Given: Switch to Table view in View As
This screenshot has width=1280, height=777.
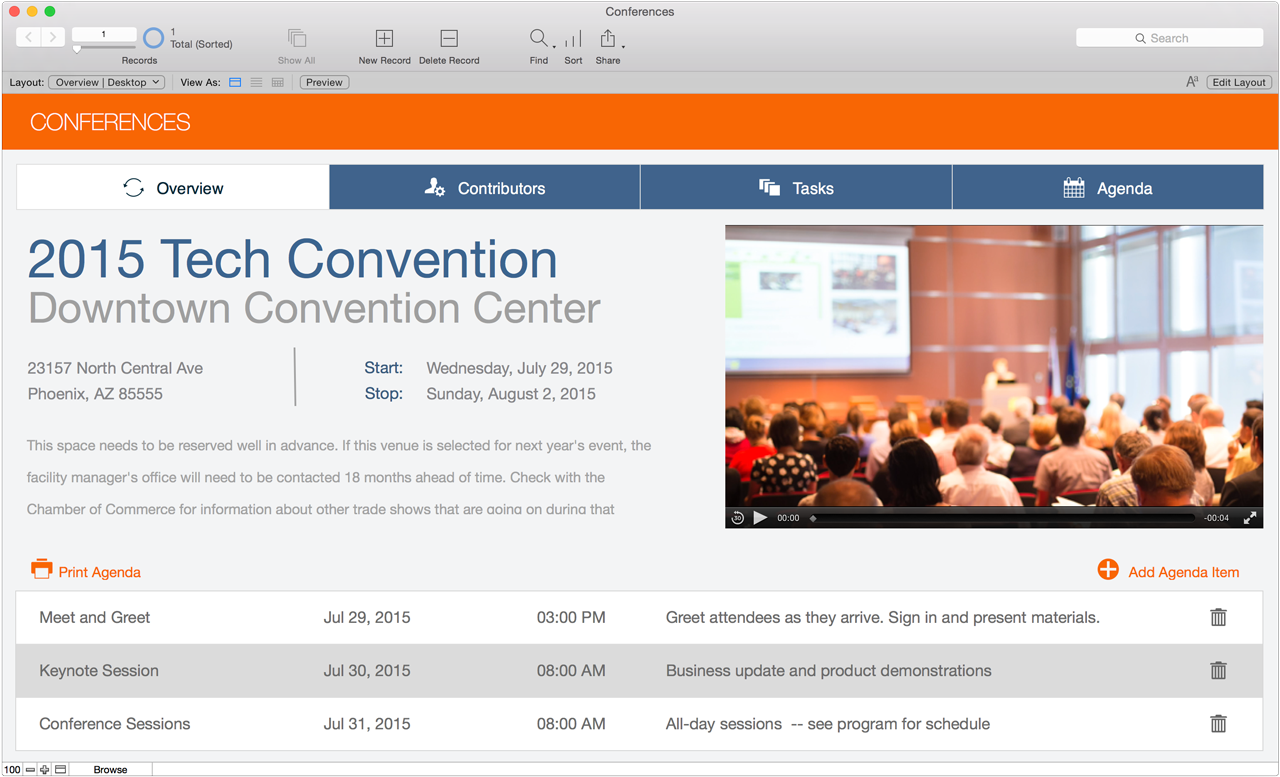Looking at the screenshot, I should click(278, 83).
